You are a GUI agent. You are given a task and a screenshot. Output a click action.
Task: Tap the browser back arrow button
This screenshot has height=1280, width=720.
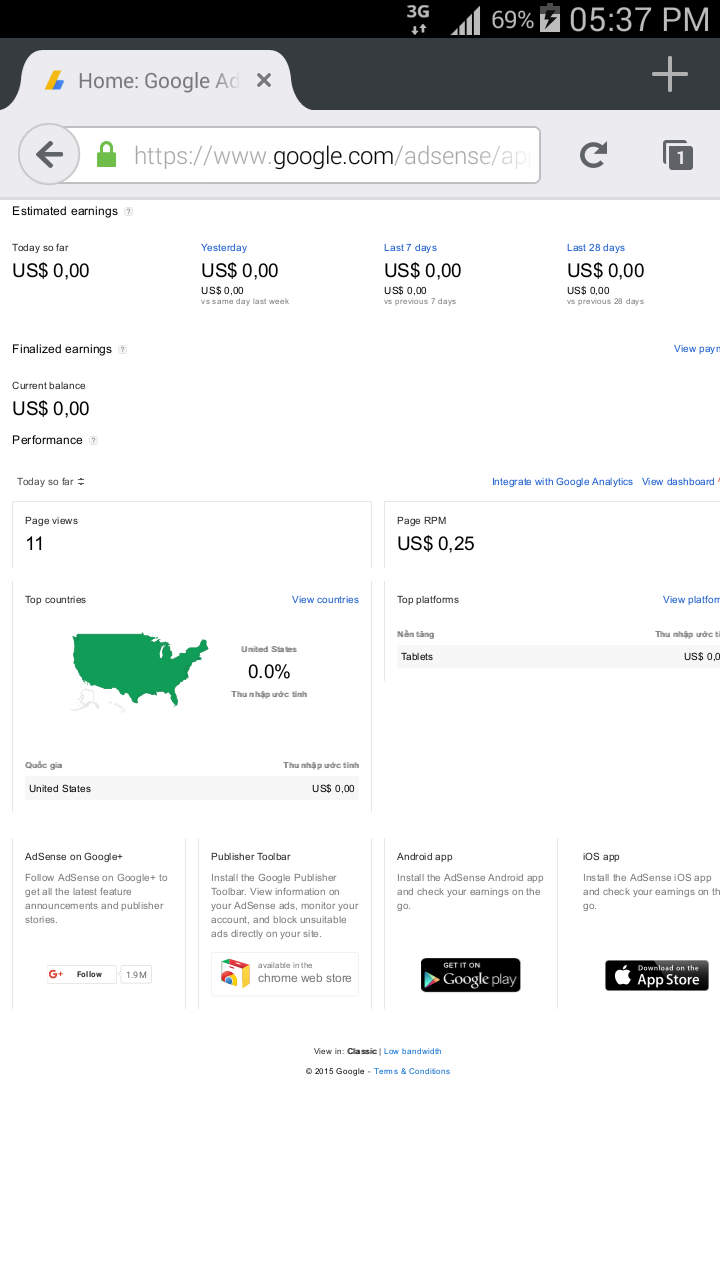(x=48, y=154)
